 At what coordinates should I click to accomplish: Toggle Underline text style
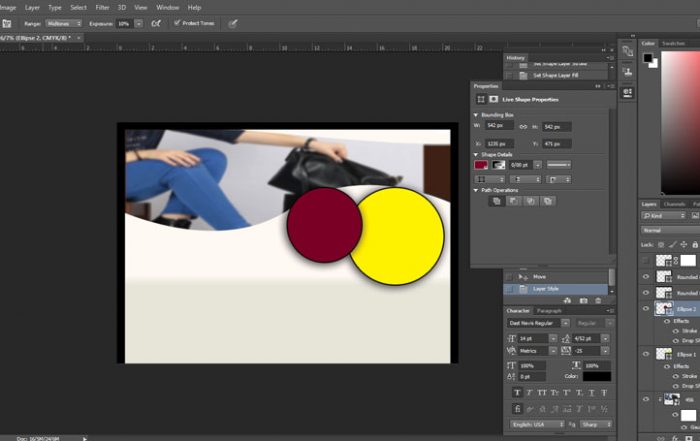click(592, 393)
